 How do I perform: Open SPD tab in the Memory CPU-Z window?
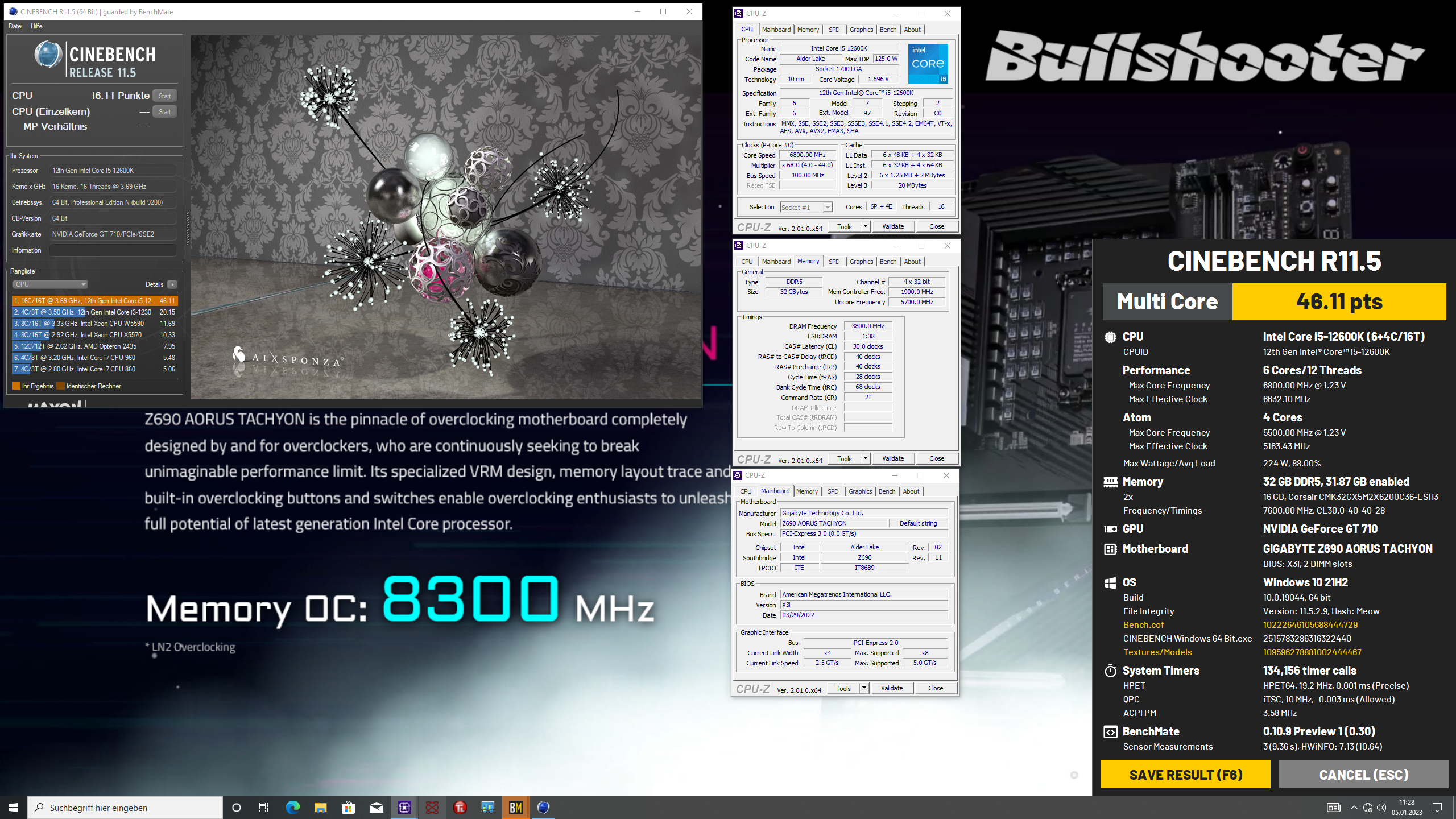[x=834, y=262]
